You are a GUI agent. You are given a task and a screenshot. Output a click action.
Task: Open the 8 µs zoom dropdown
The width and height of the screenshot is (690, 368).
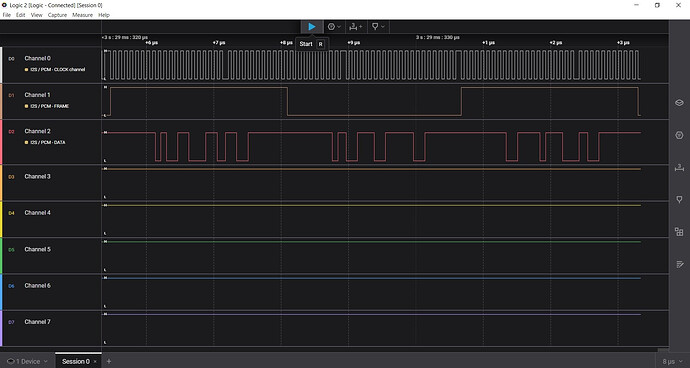click(x=672, y=362)
